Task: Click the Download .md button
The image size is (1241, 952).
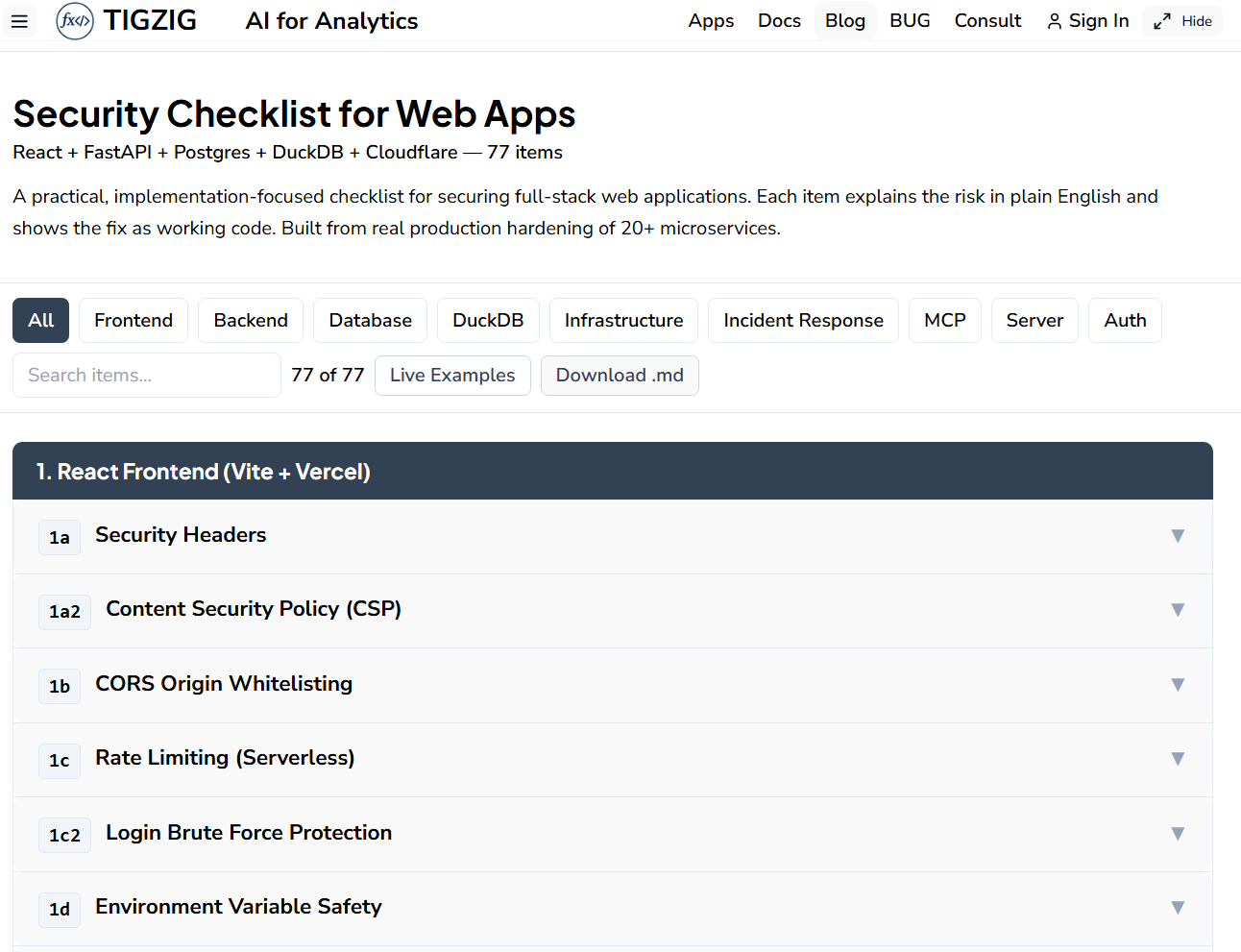Action: 620,375
